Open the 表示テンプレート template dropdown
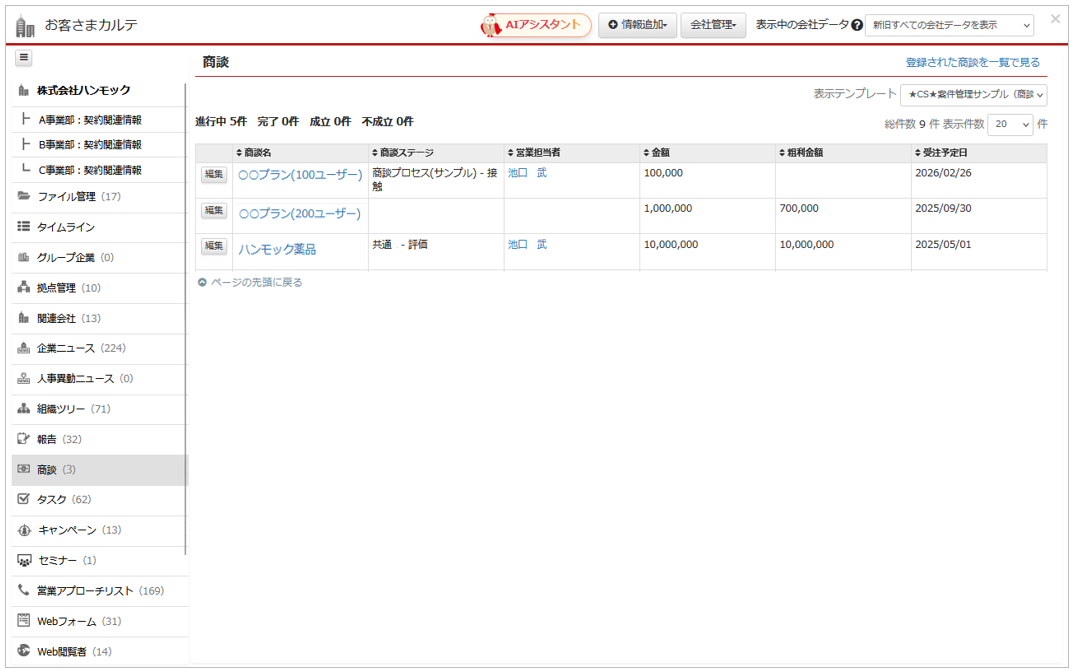 [x=973, y=95]
